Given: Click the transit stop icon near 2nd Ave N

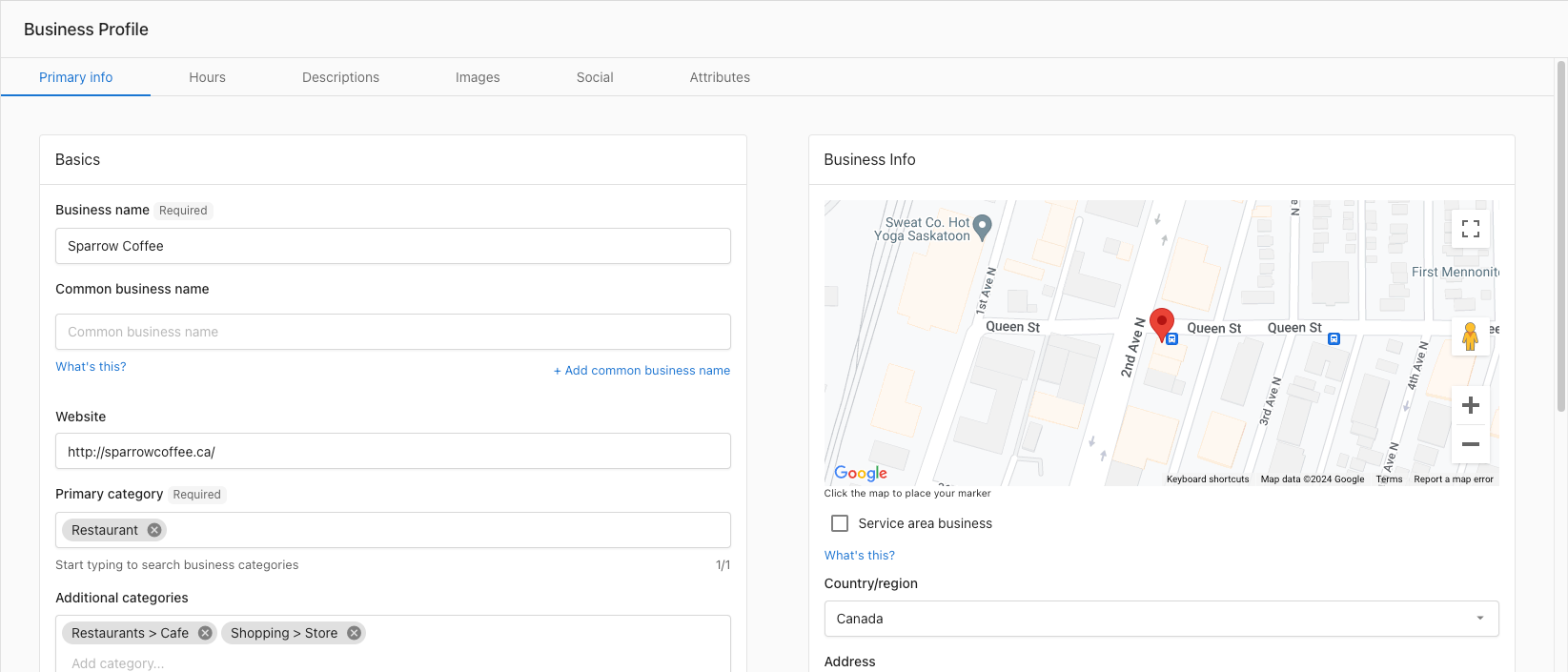Looking at the screenshot, I should (1172, 338).
